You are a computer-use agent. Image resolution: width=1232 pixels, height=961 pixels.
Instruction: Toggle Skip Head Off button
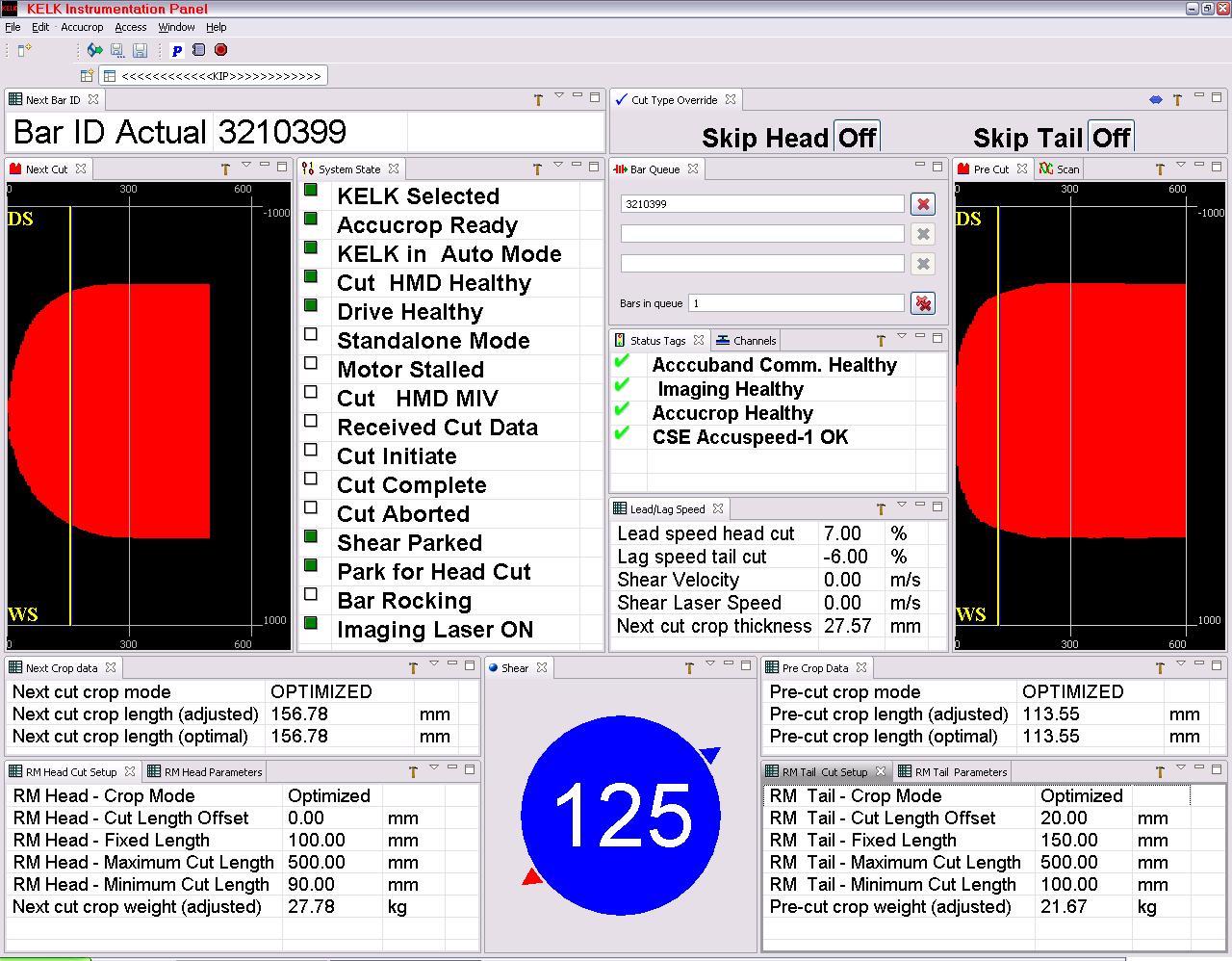[857, 138]
